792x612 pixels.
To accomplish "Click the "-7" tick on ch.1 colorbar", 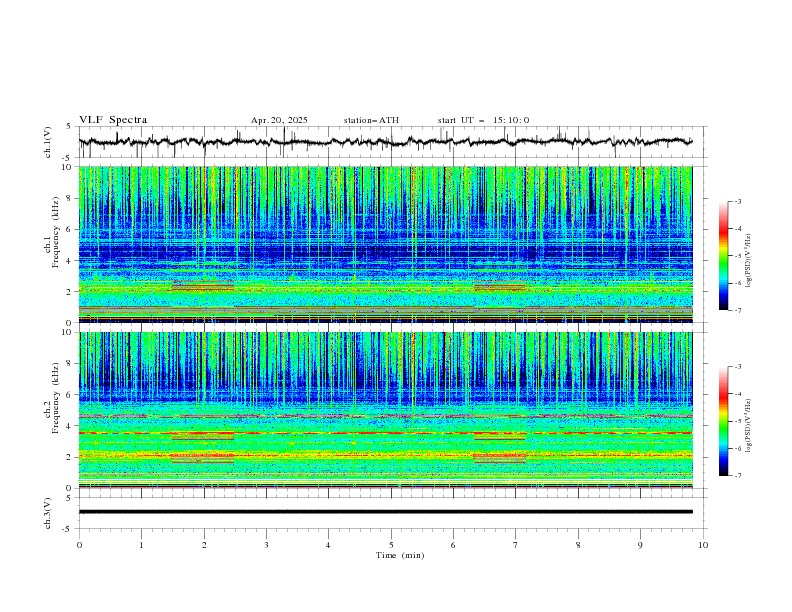I will (737, 311).
